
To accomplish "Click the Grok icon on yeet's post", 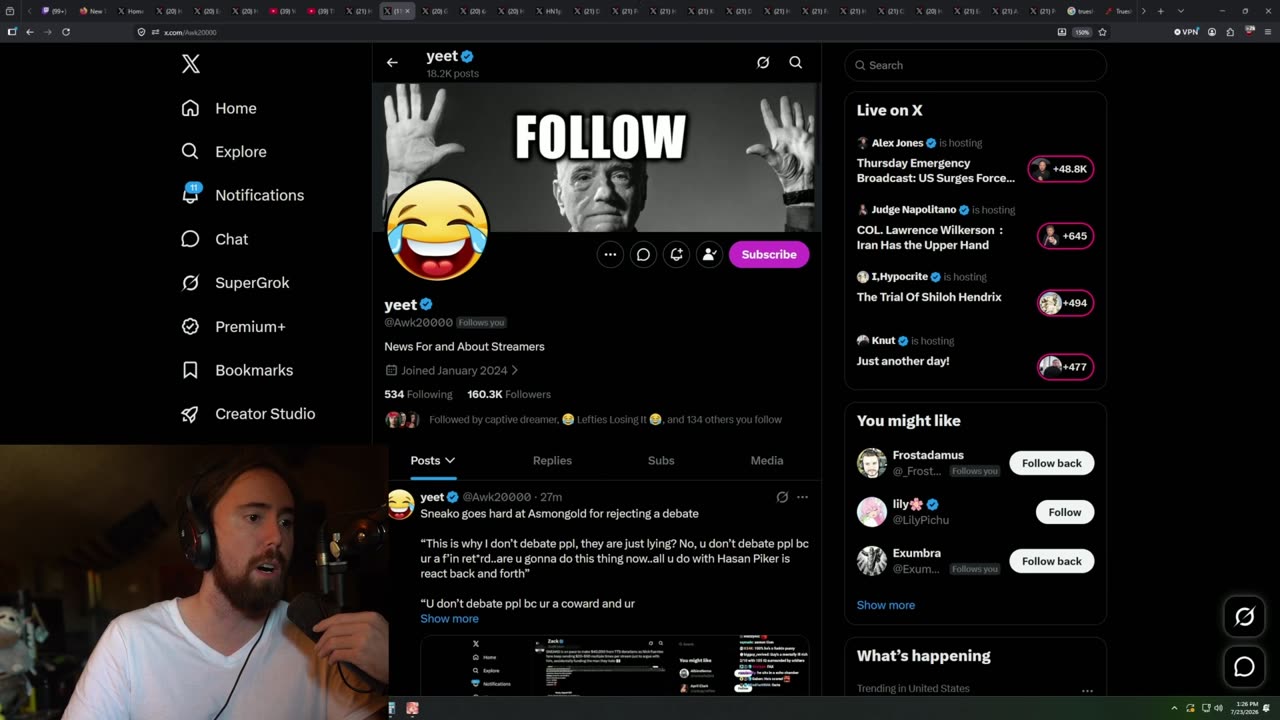I will pos(782,497).
